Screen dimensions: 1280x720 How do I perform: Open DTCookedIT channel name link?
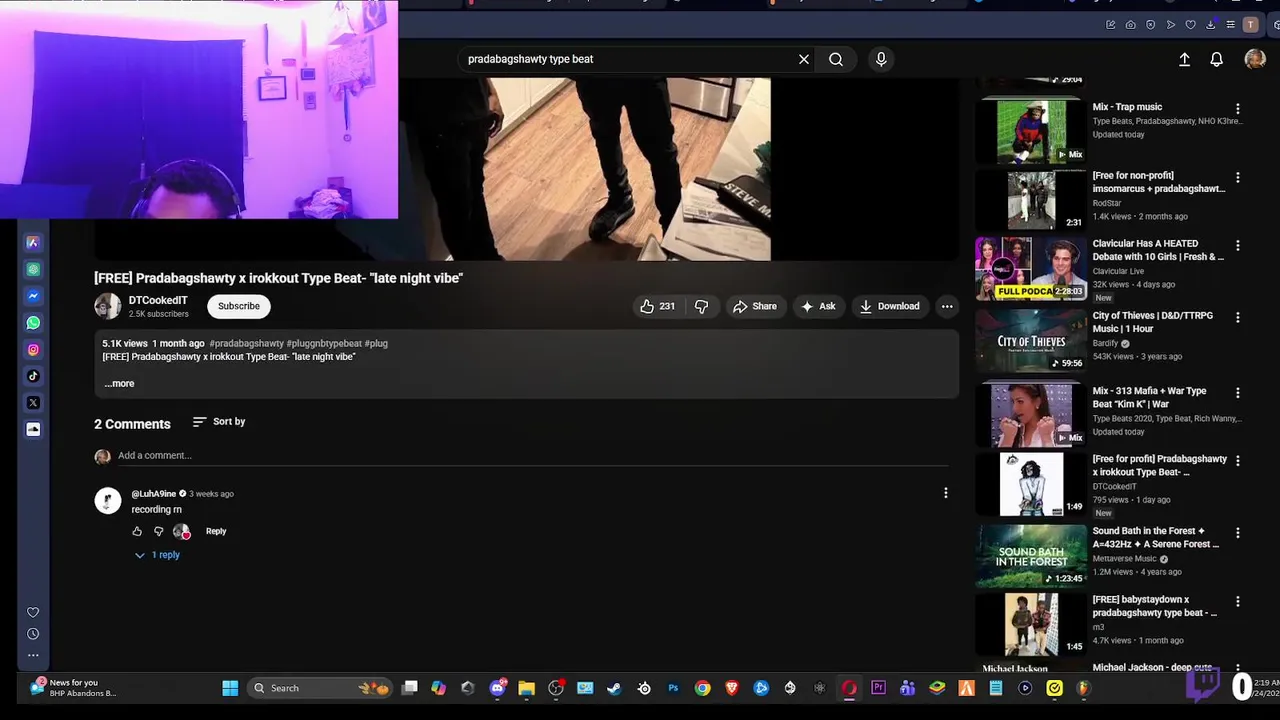coord(158,300)
